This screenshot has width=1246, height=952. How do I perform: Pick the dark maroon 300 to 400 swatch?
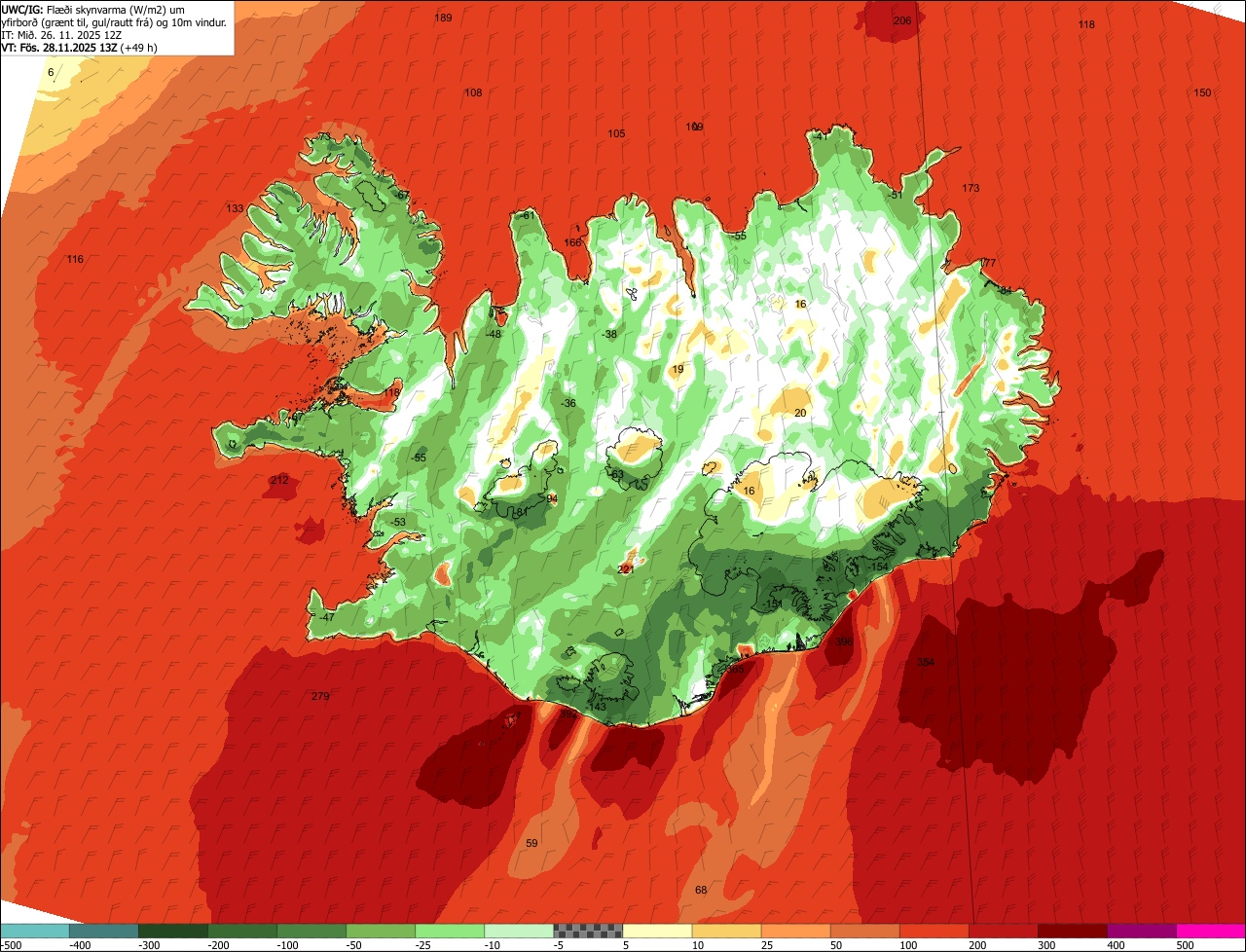pos(1072,931)
